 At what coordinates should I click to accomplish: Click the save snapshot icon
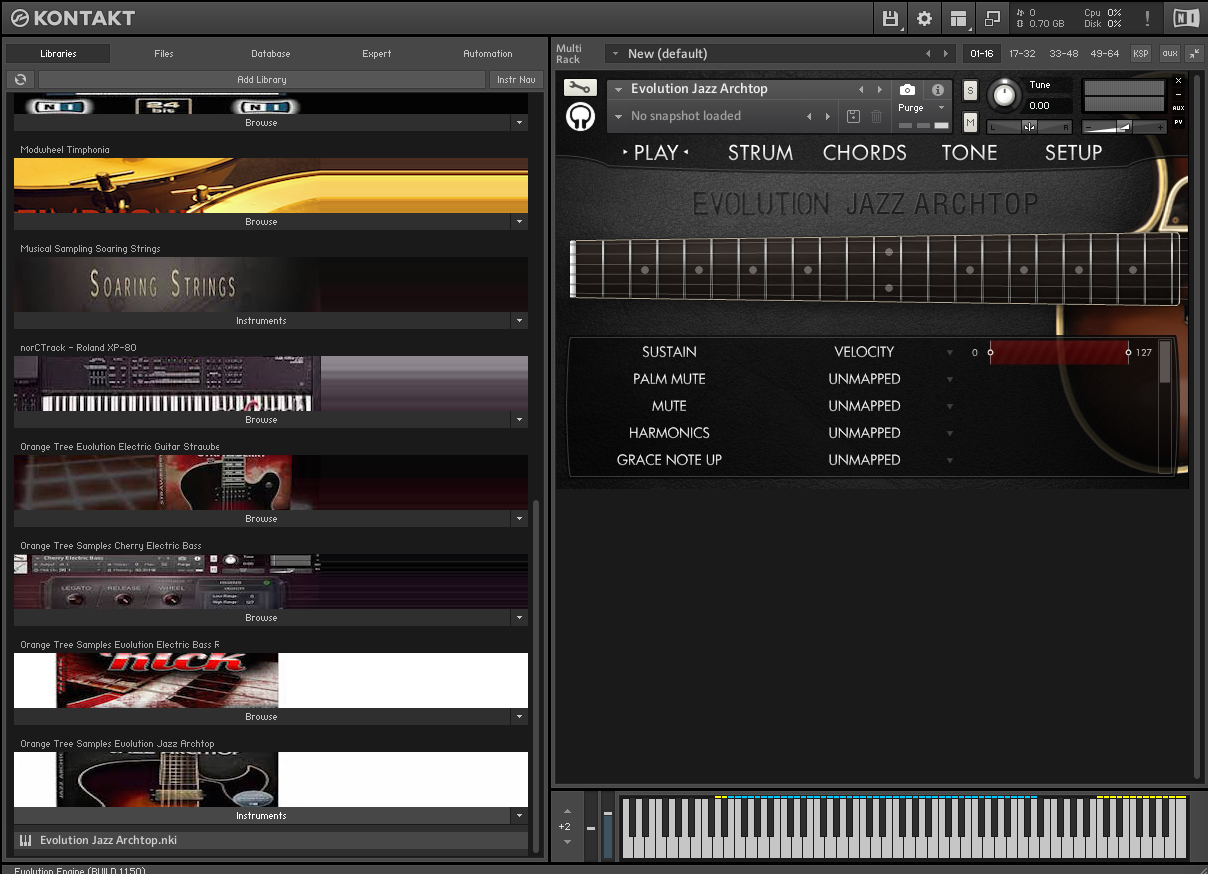pos(853,116)
